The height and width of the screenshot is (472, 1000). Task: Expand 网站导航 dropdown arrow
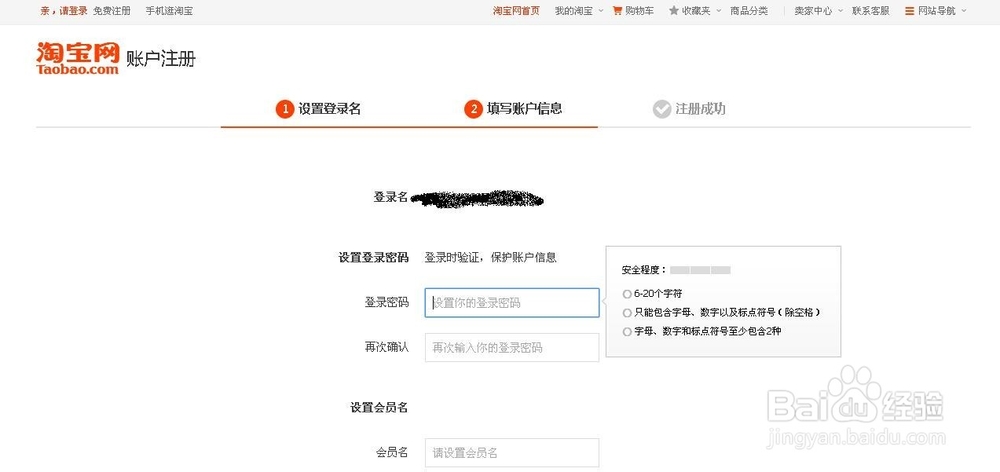coord(963,11)
